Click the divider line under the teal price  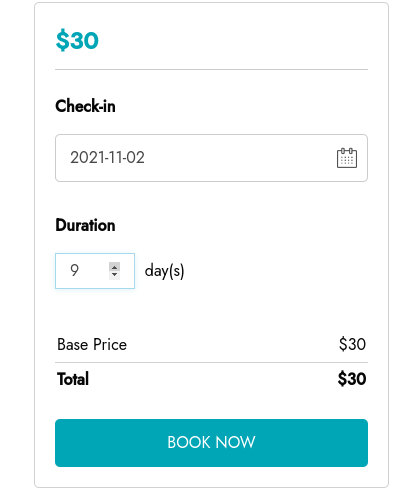[x=211, y=70]
